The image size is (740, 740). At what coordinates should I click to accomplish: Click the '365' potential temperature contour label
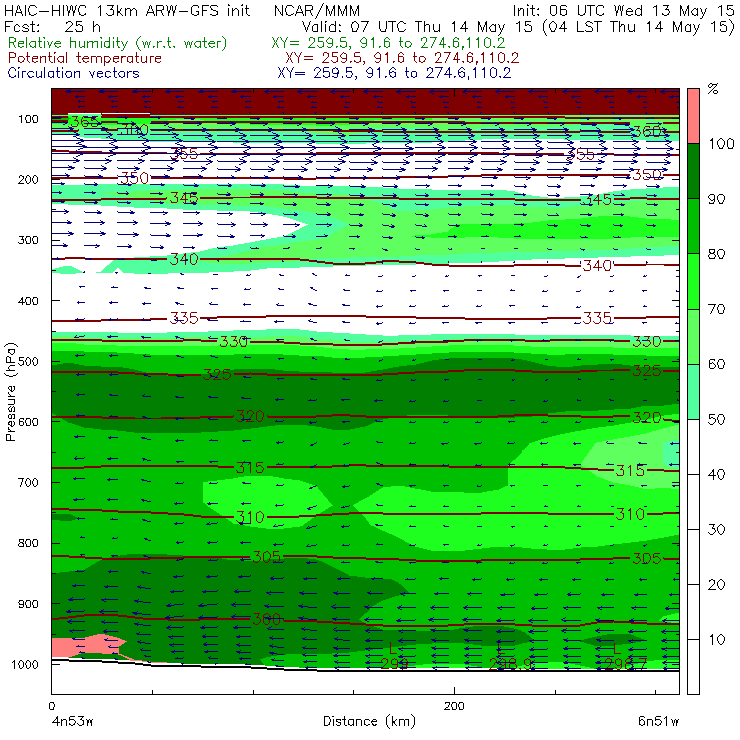tap(84, 122)
